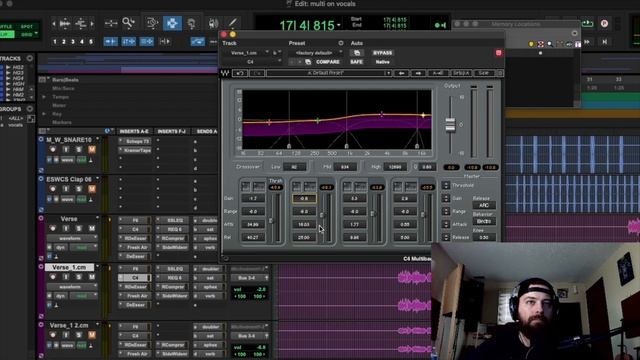
Task: Open the Verse track waveform view dropdown
Action: click(x=72, y=238)
